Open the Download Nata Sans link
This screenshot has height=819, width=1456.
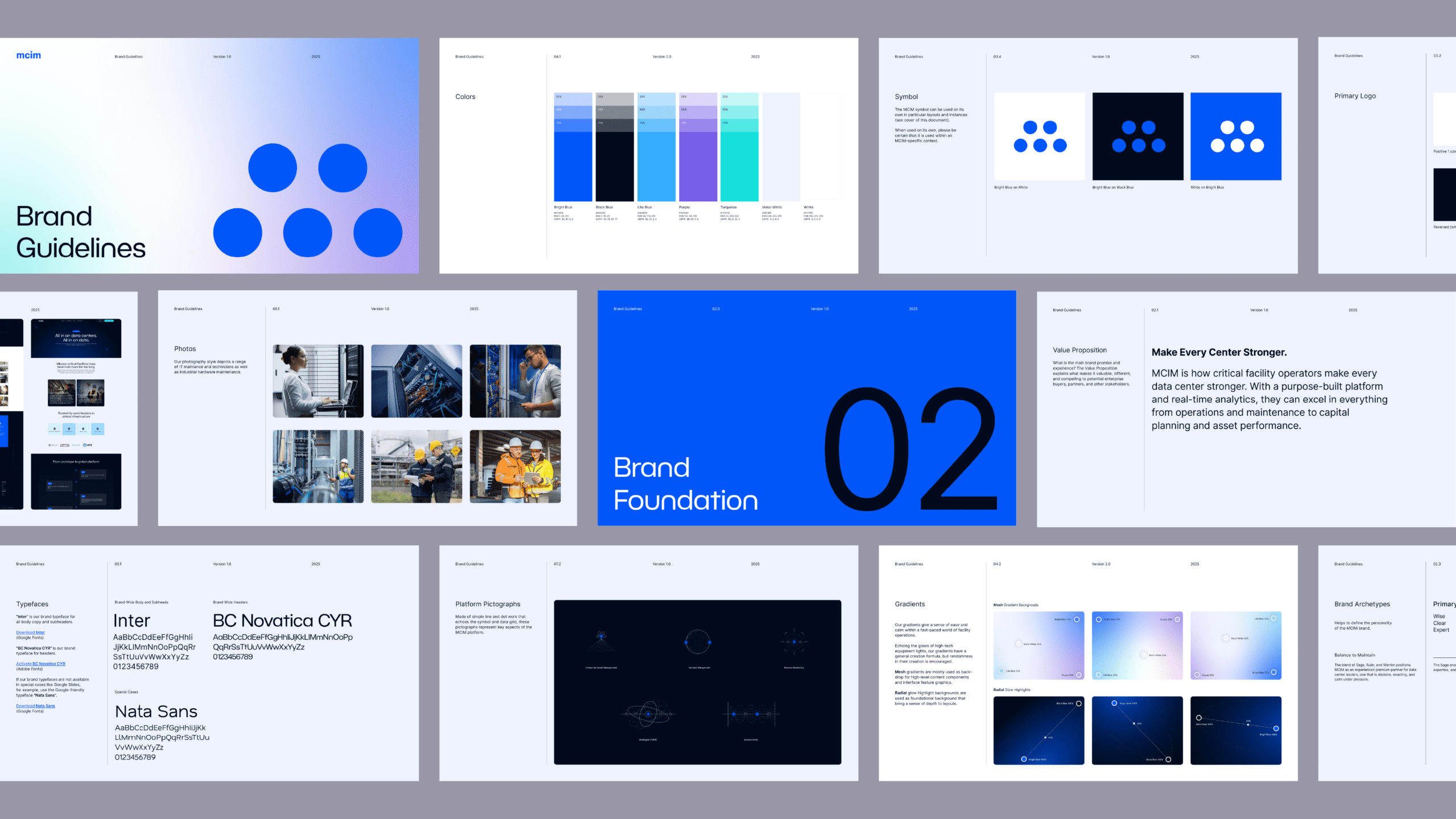(35, 706)
